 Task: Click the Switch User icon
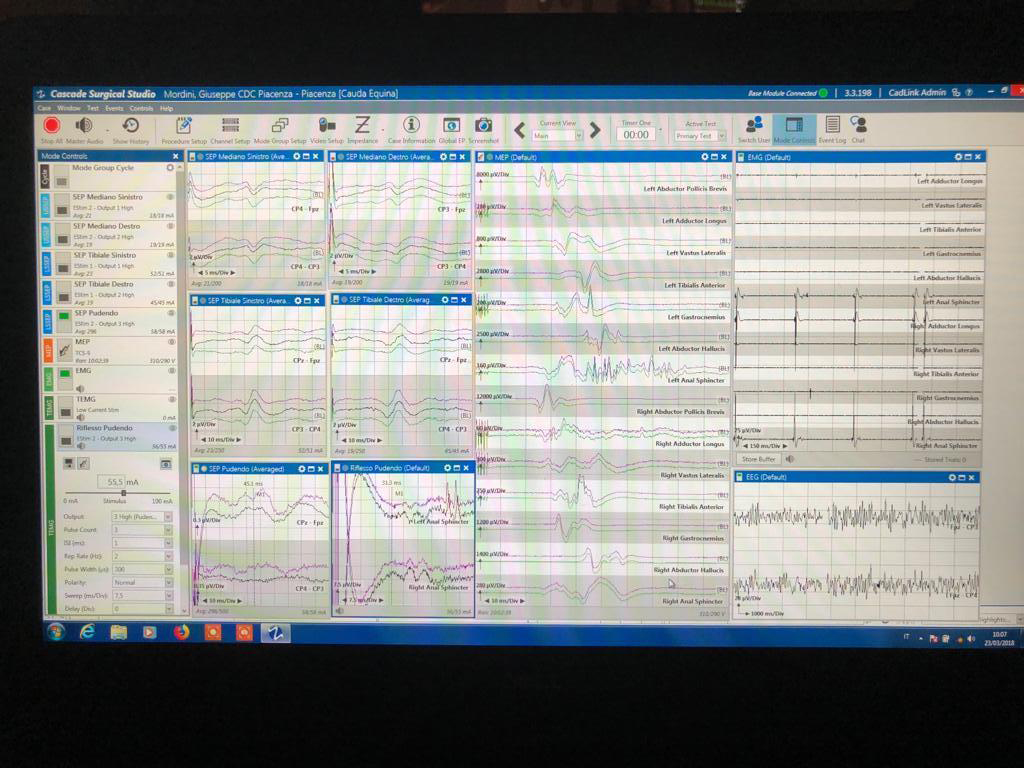pyautogui.click(x=754, y=127)
